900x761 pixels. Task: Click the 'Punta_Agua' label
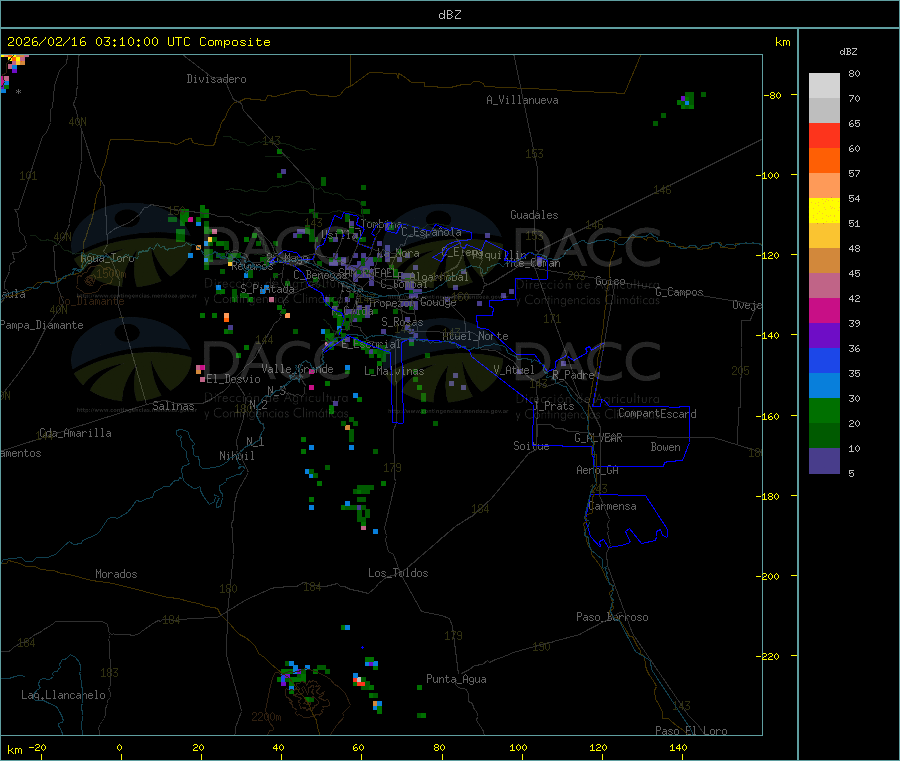tap(456, 679)
